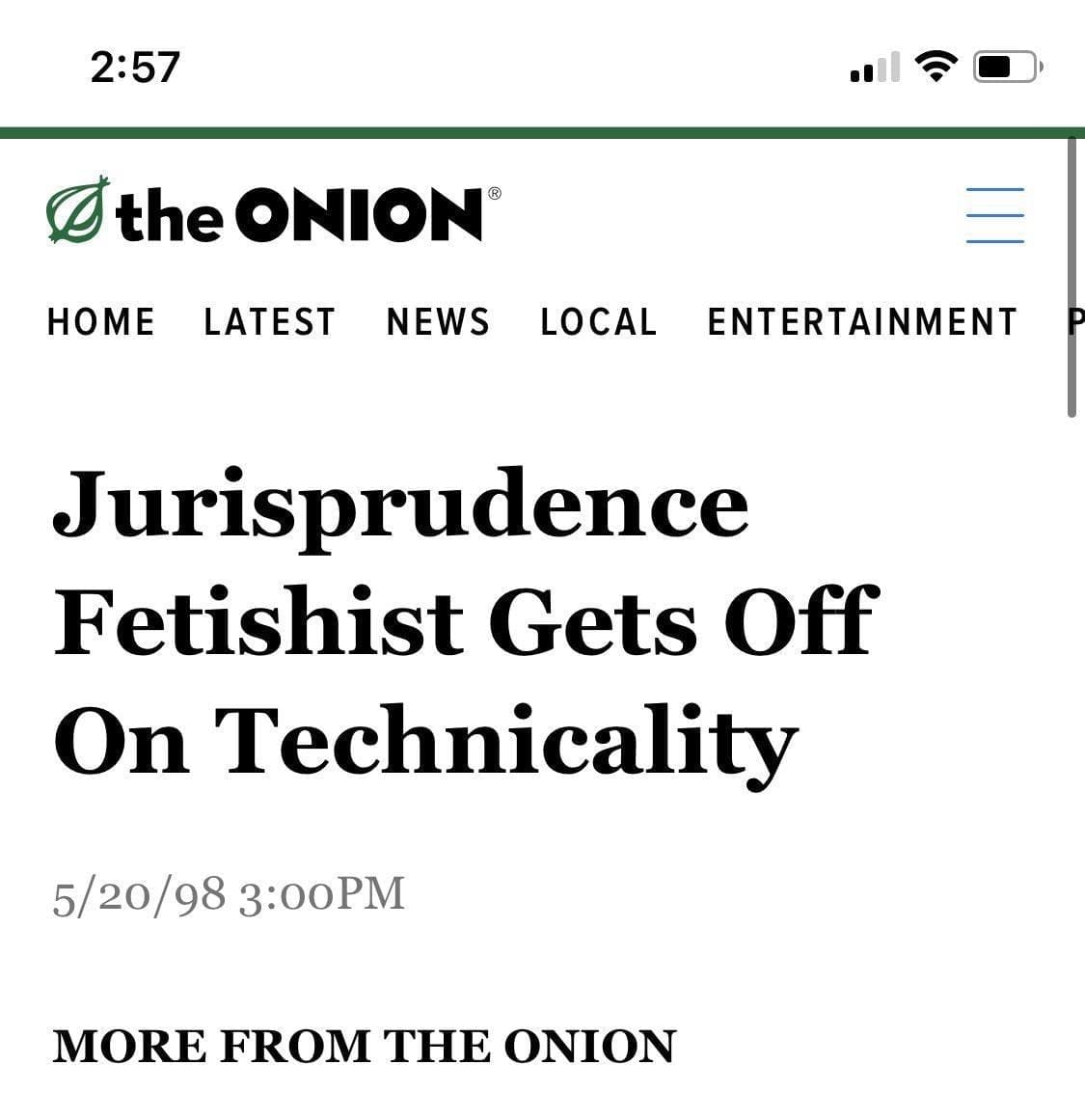The image size is (1085, 1120).
Task: Click the page's vertical scrollbar
Action: coord(1071,280)
